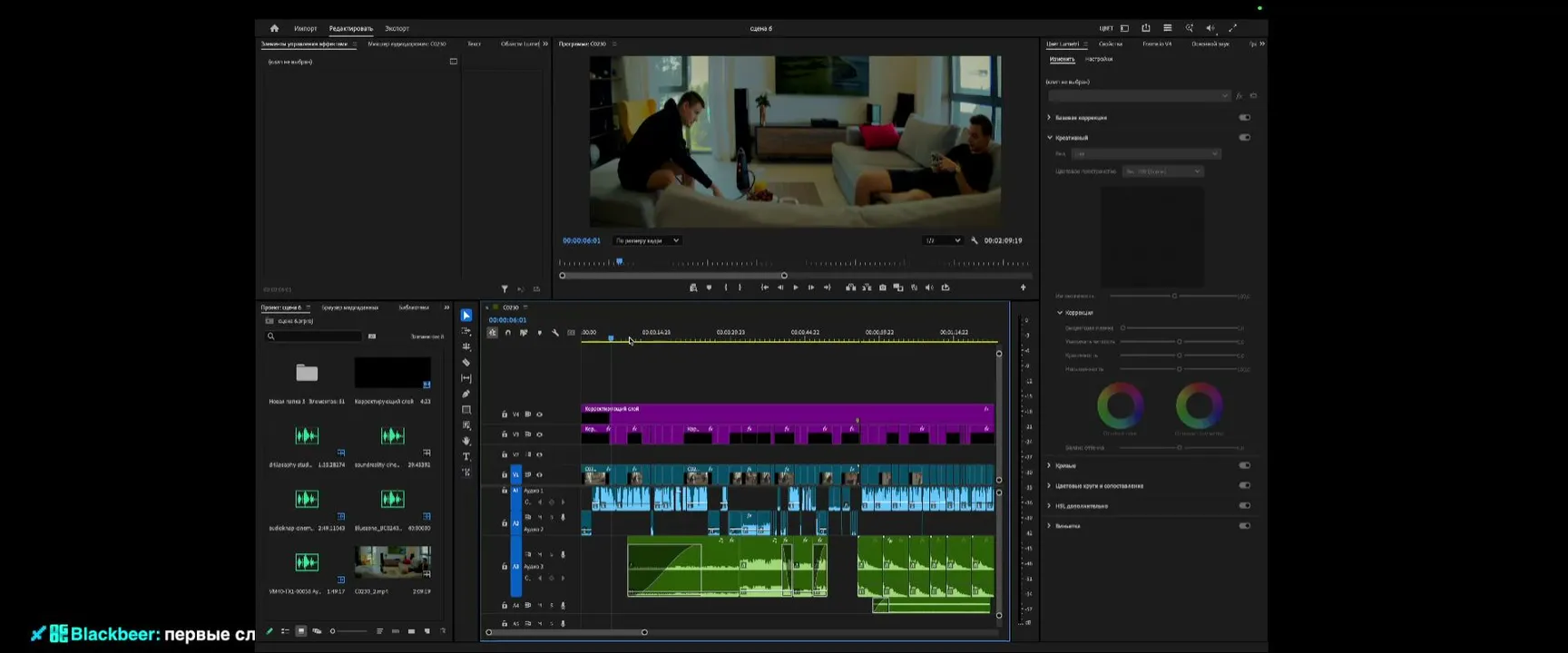
Task: Switch to the Settings (Настройки) tab in Lumetri
Action: [1099, 59]
